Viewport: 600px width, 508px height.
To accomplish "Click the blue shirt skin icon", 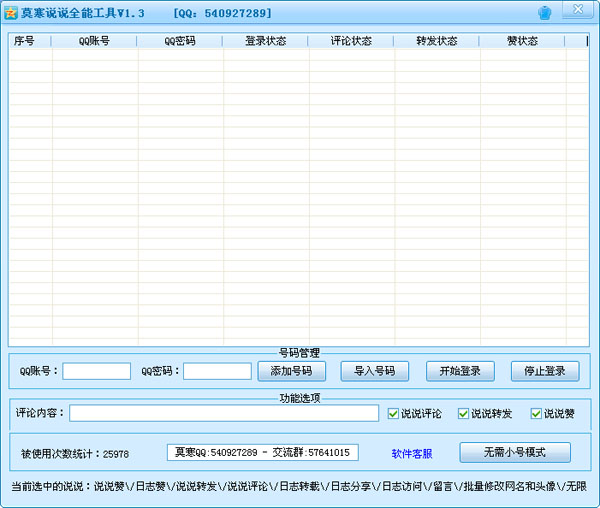I will 544,13.
